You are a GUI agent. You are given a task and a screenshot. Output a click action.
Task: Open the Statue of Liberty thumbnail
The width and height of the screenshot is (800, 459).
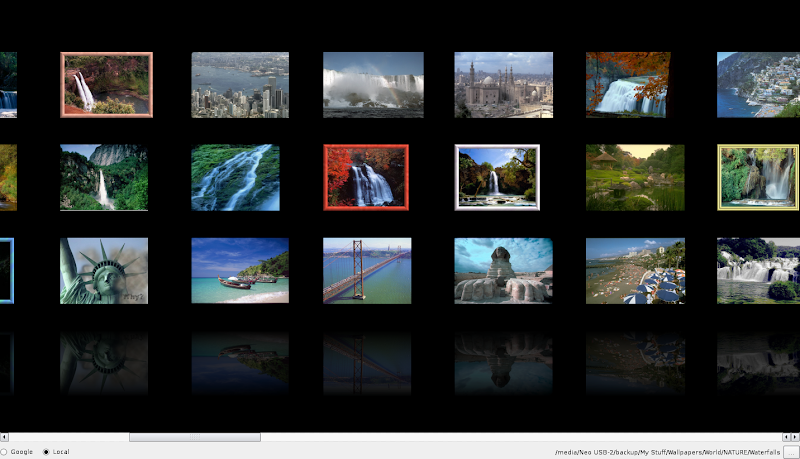tap(104, 270)
